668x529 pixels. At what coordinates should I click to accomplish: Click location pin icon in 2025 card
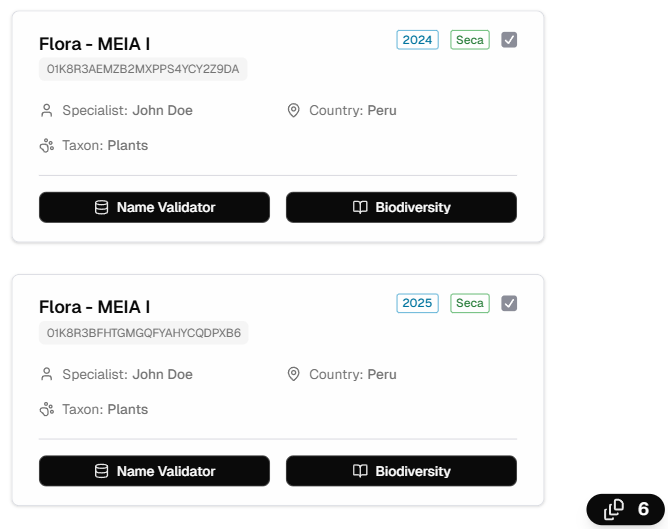click(293, 374)
